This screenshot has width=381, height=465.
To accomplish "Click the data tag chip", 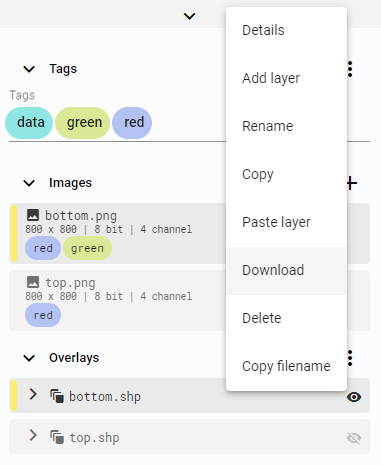I will coord(29,123).
